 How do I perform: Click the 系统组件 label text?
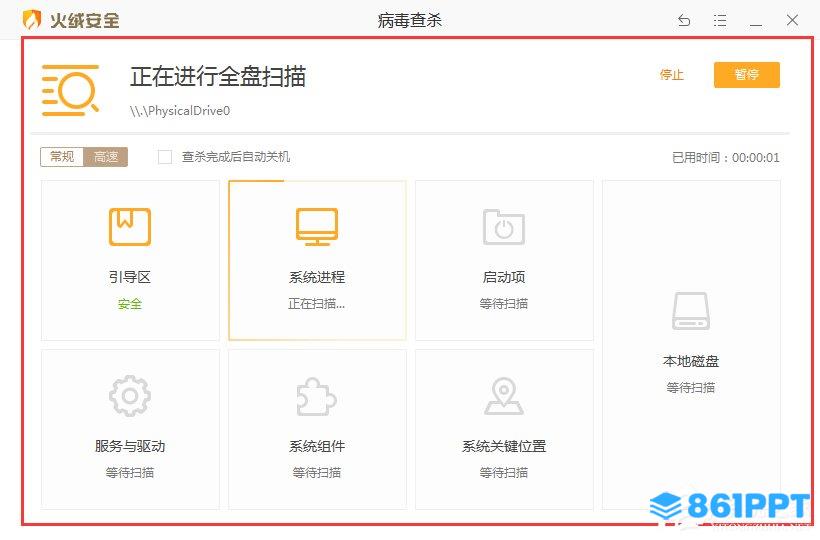coord(317,446)
